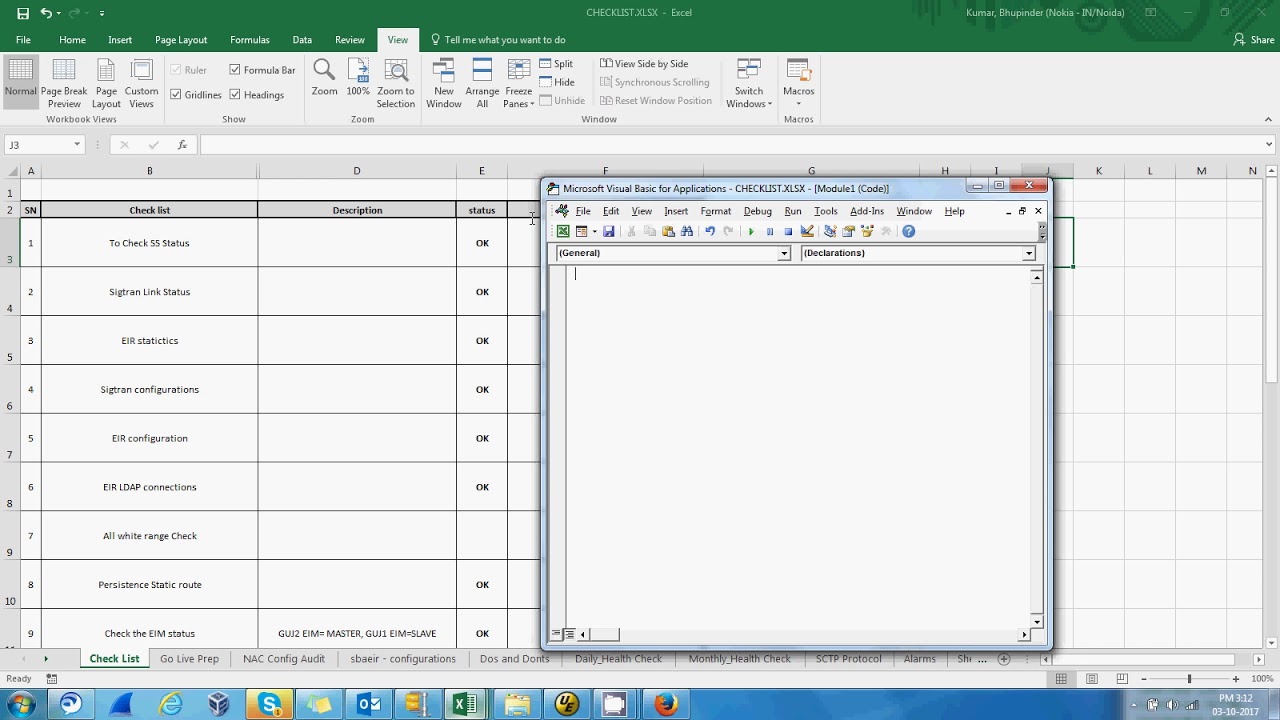Viewport: 1280px width, 720px height.
Task: Open Object Browser icon in VBA toolbar
Action: pos(867,231)
